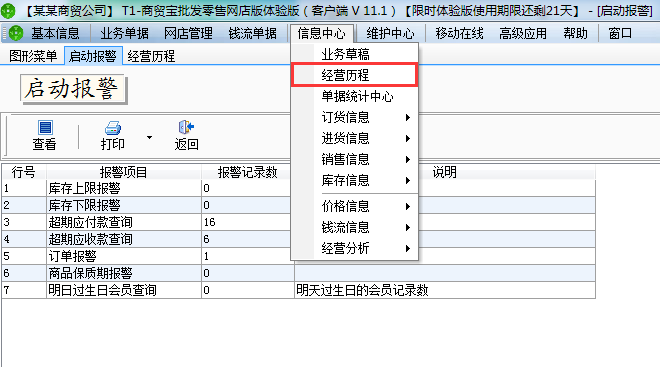Open the 维护中心 menu
Viewport: 660px width, 367px height.
(x=390, y=33)
